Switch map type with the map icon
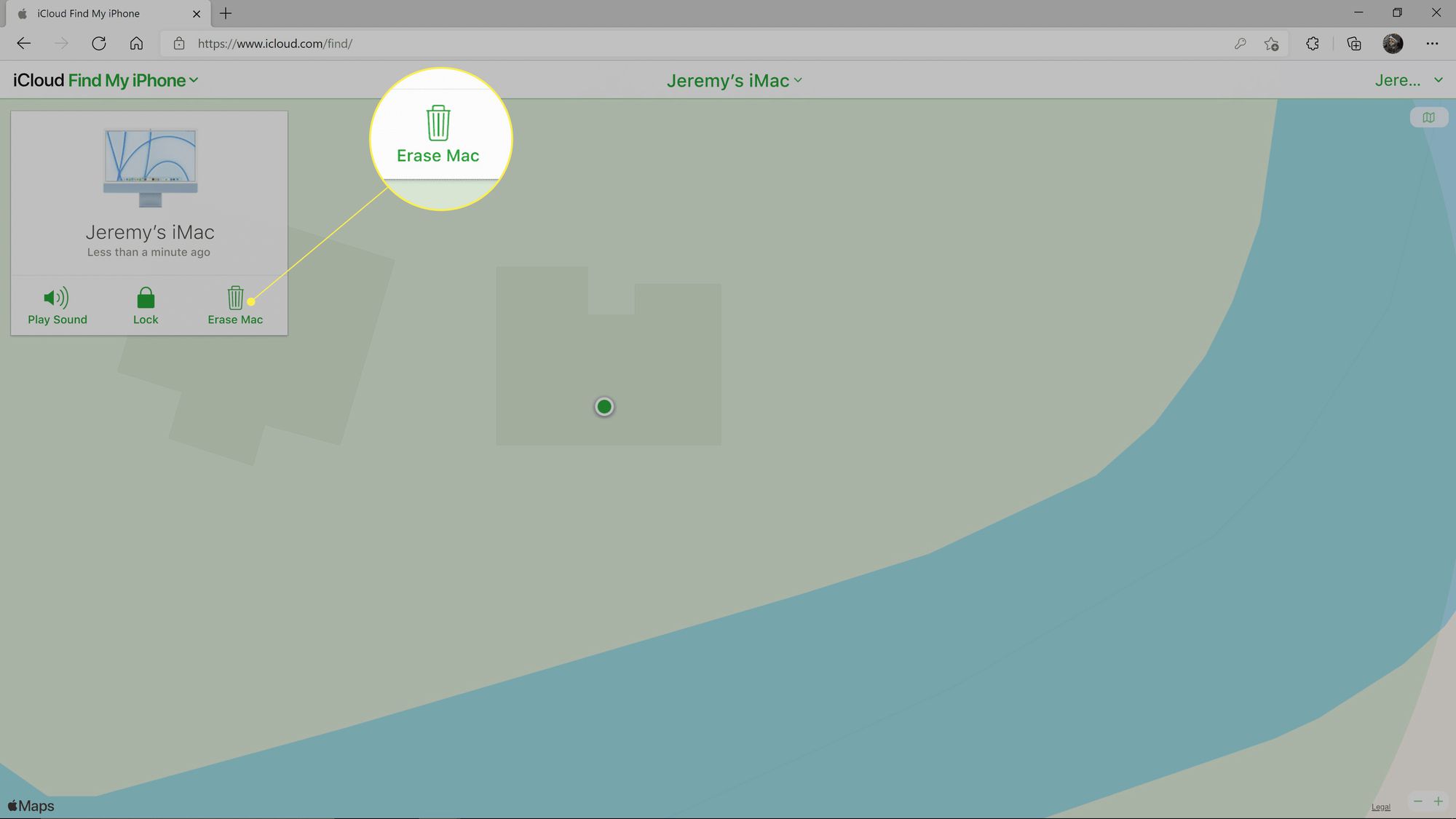Viewport: 1456px width, 819px height. pyautogui.click(x=1428, y=117)
